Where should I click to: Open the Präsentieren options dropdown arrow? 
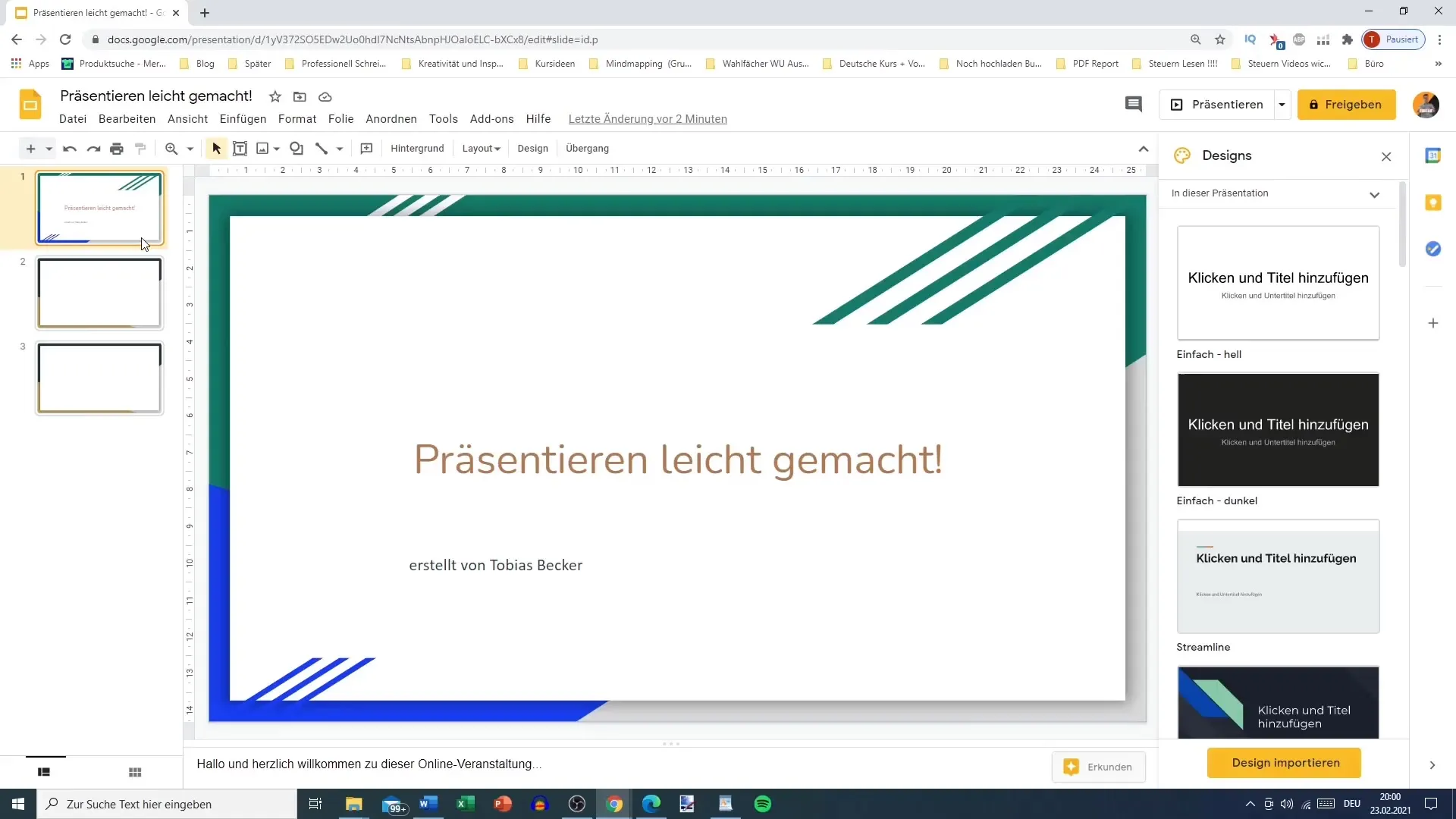coord(1282,105)
